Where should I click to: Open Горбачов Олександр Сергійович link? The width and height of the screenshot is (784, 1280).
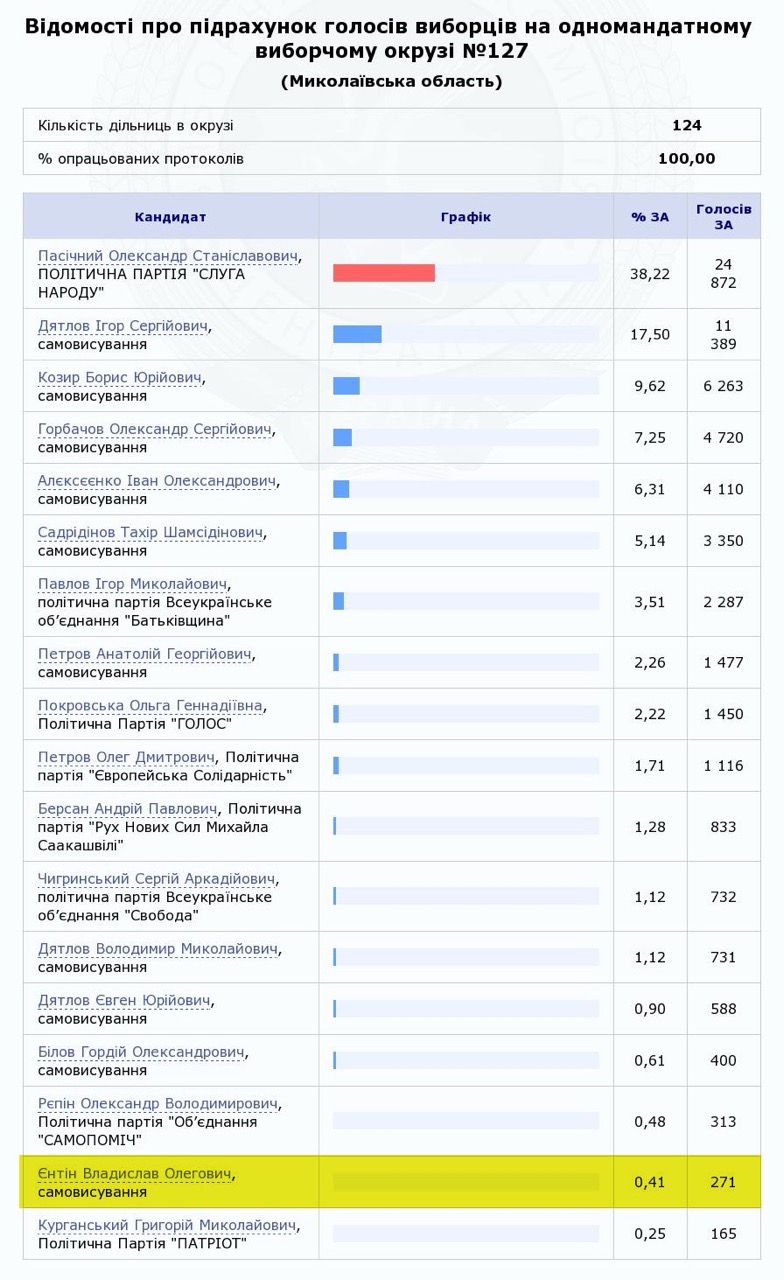[155, 429]
